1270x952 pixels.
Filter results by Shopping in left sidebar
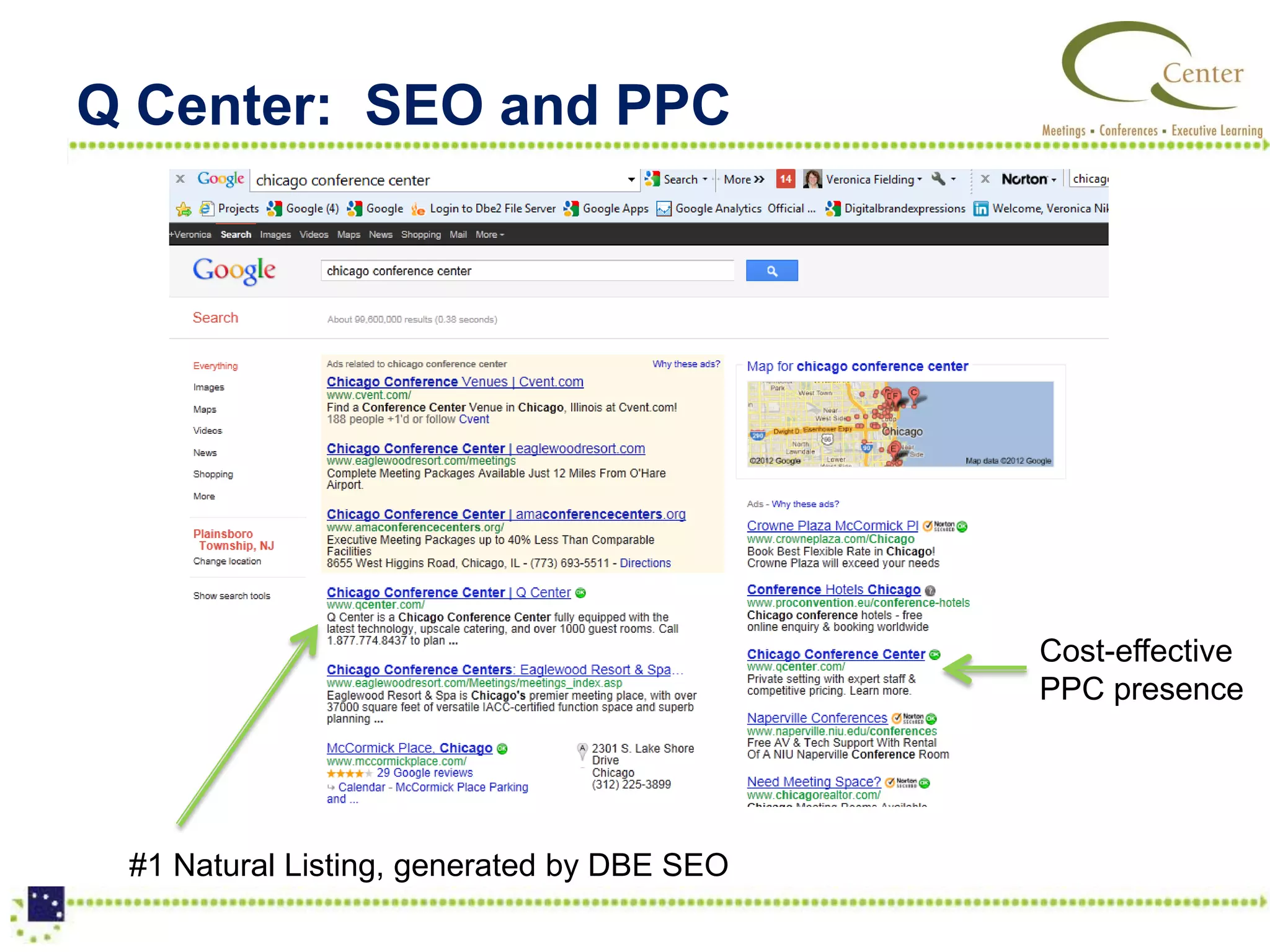point(213,474)
